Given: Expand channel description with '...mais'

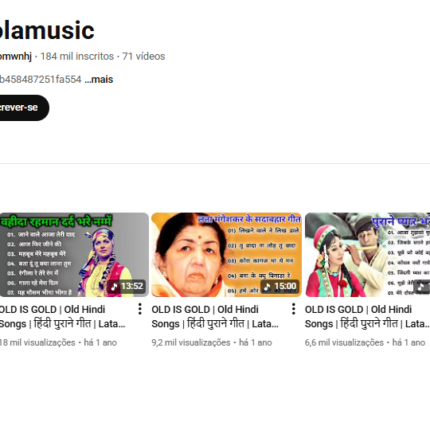Looking at the screenshot, I should click(x=99, y=79).
